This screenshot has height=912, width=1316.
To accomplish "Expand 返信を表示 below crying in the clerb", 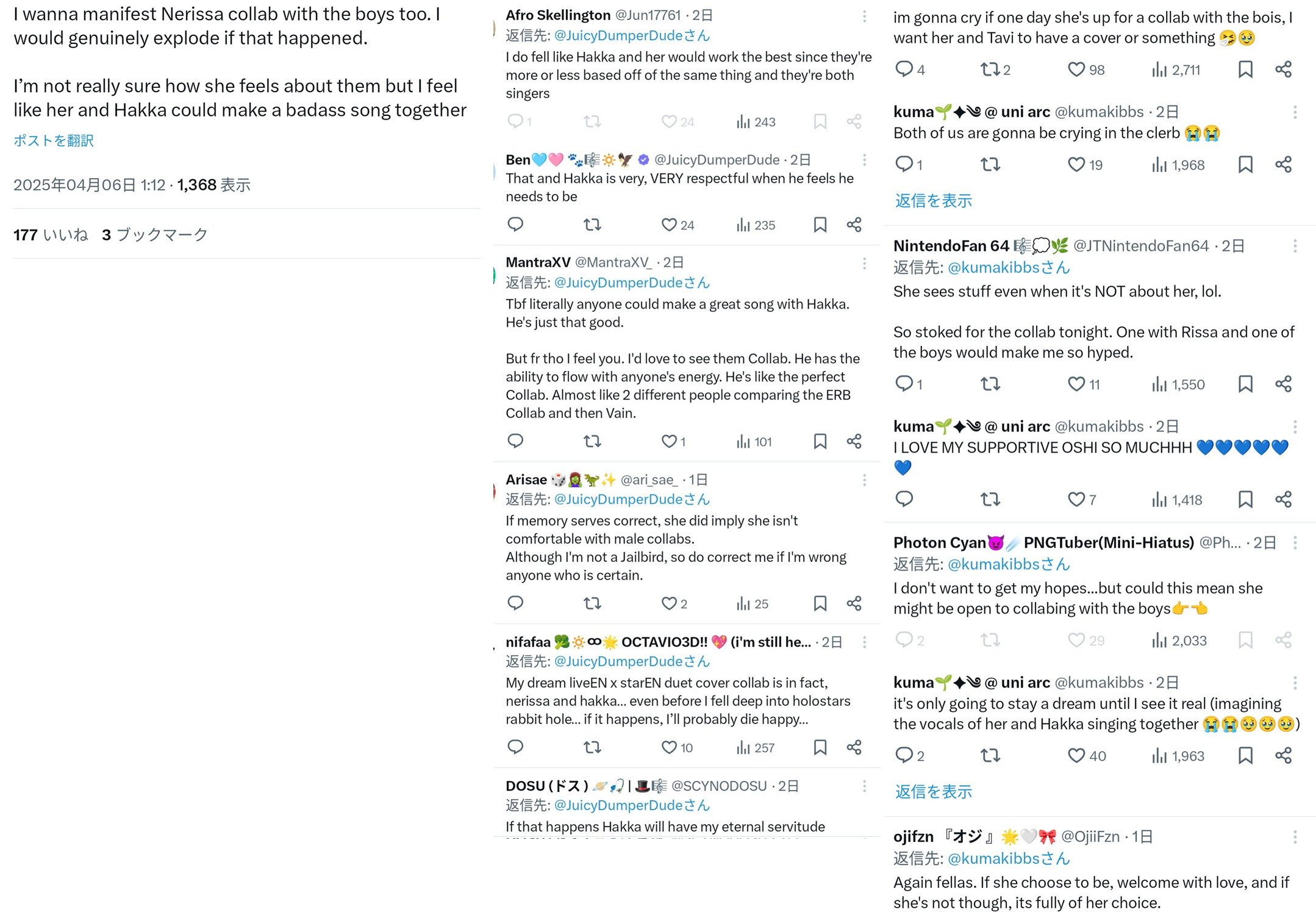I will 933,201.
